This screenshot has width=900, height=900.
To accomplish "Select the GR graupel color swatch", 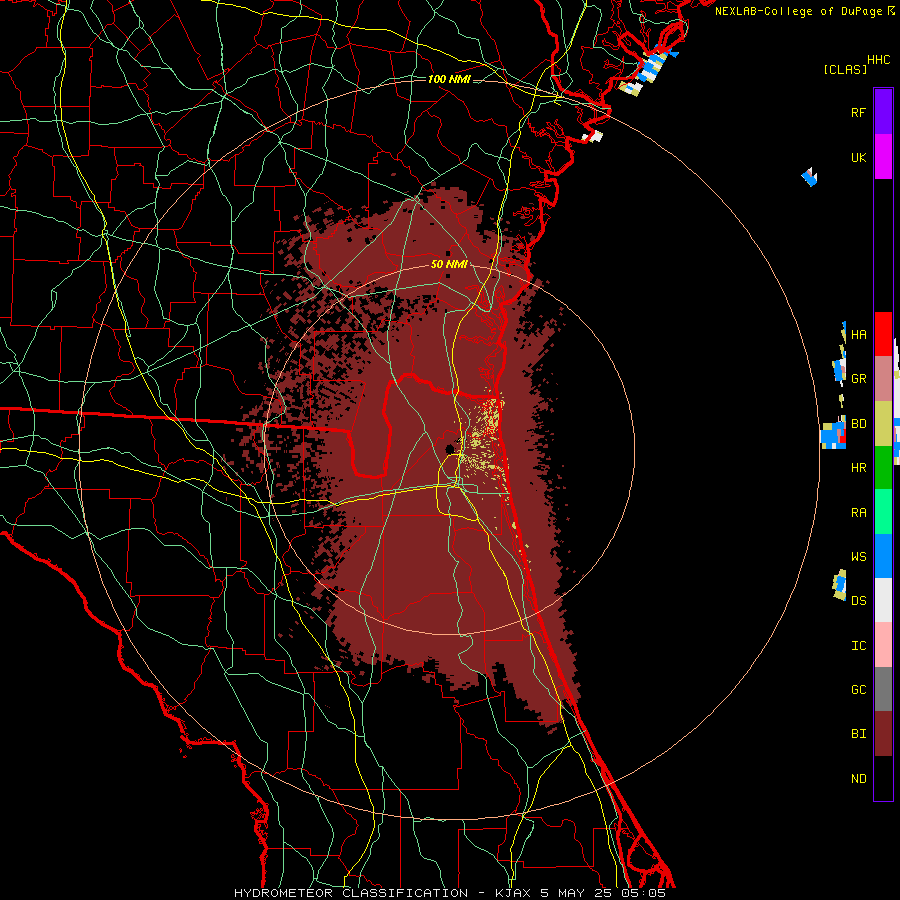I will click(883, 379).
